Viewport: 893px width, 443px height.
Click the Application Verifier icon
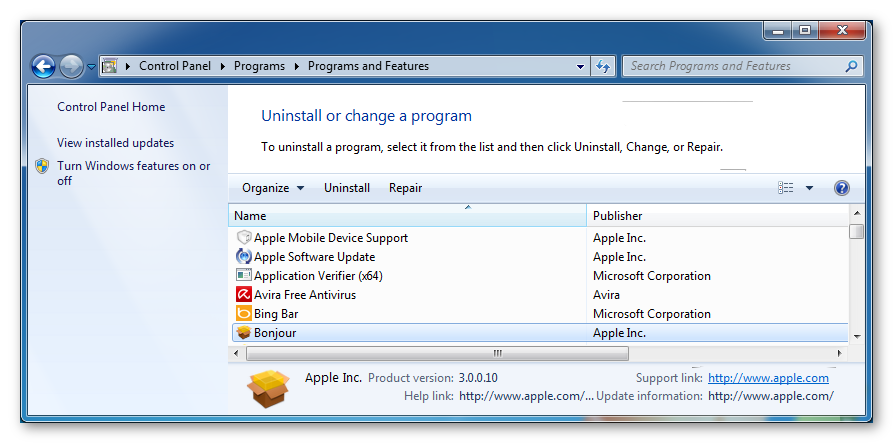(244, 276)
